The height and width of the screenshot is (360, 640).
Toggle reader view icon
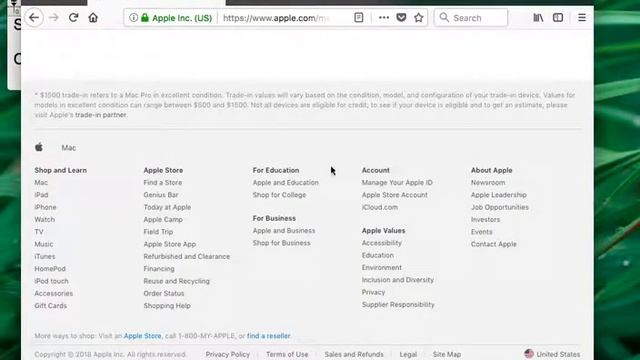tap(359, 18)
